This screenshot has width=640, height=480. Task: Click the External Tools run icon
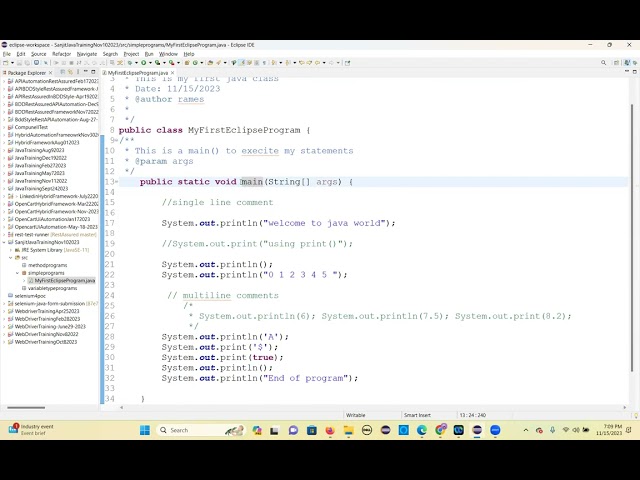171,63
